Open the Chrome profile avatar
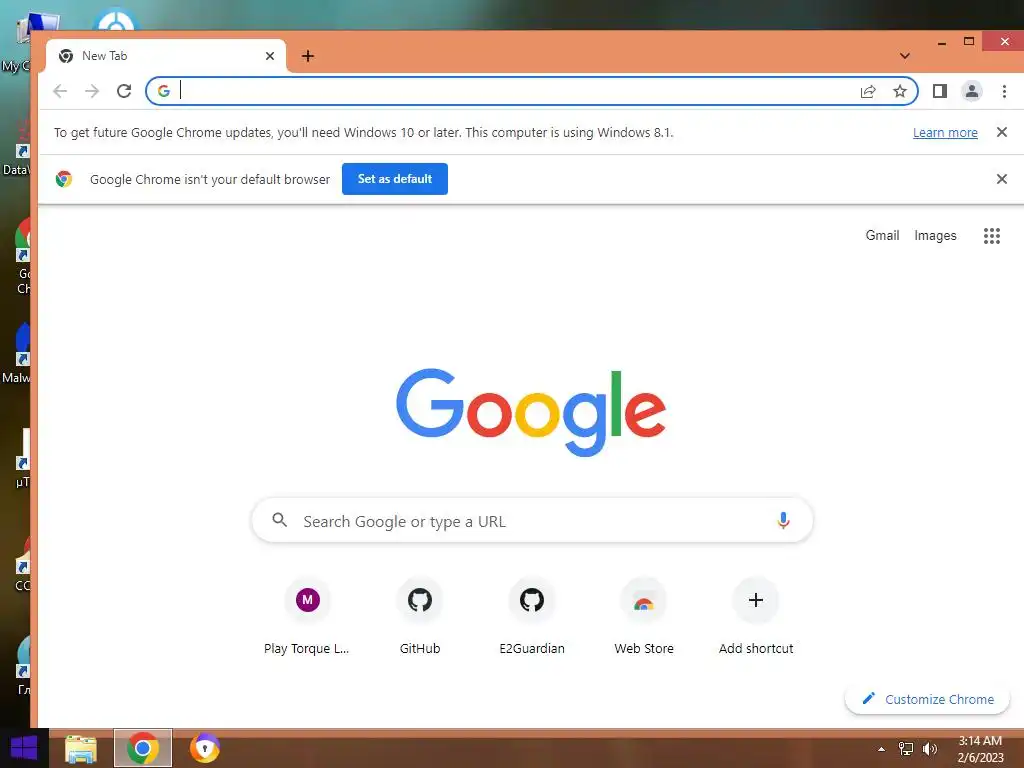 tap(972, 91)
